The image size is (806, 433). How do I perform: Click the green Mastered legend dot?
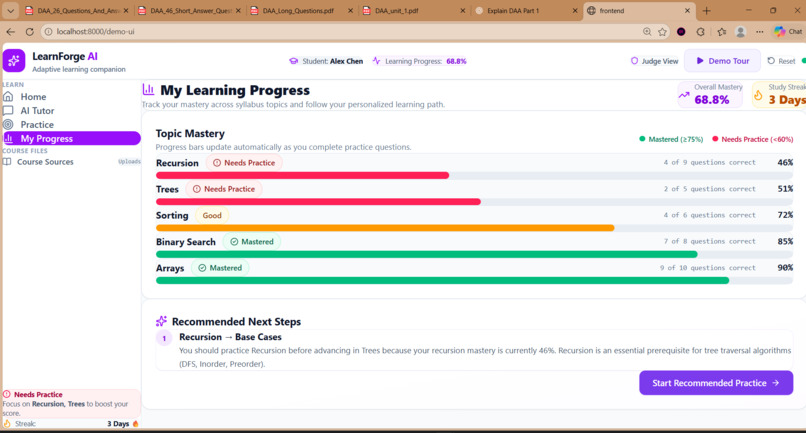[642, 139]
